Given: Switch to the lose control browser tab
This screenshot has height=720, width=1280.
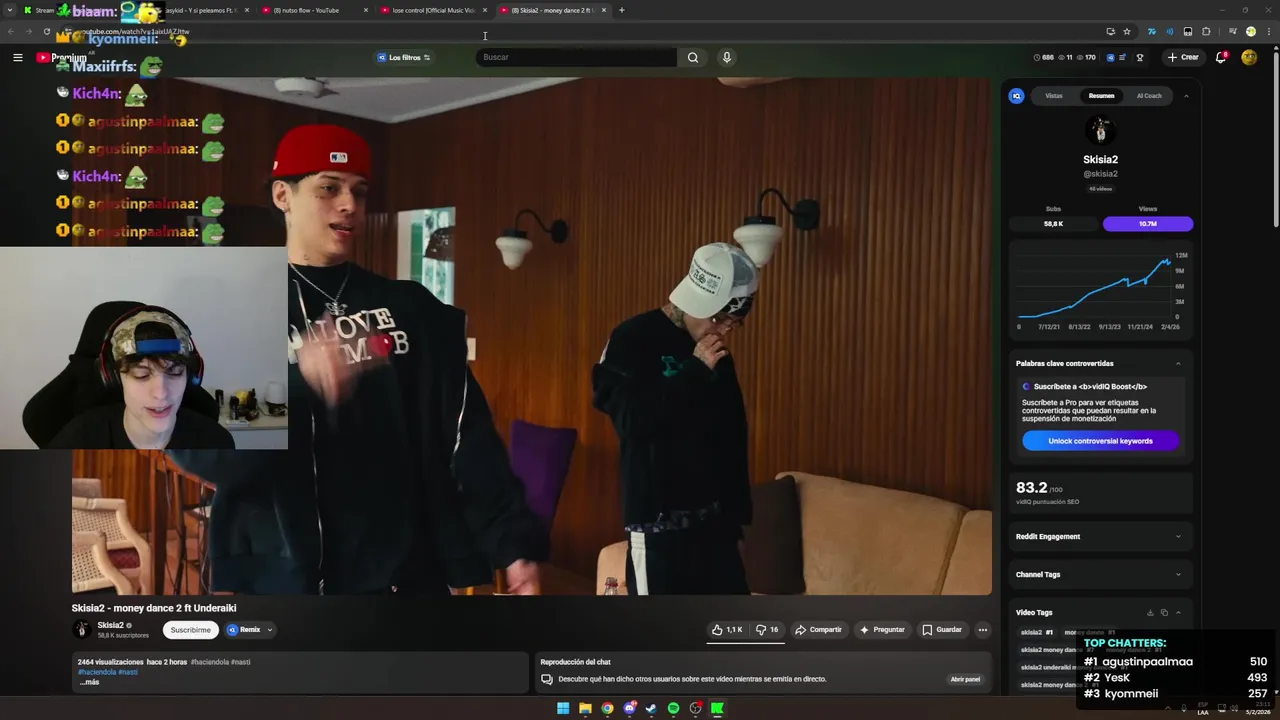Looking at the screenshot, I should click(x=432, y=10).
